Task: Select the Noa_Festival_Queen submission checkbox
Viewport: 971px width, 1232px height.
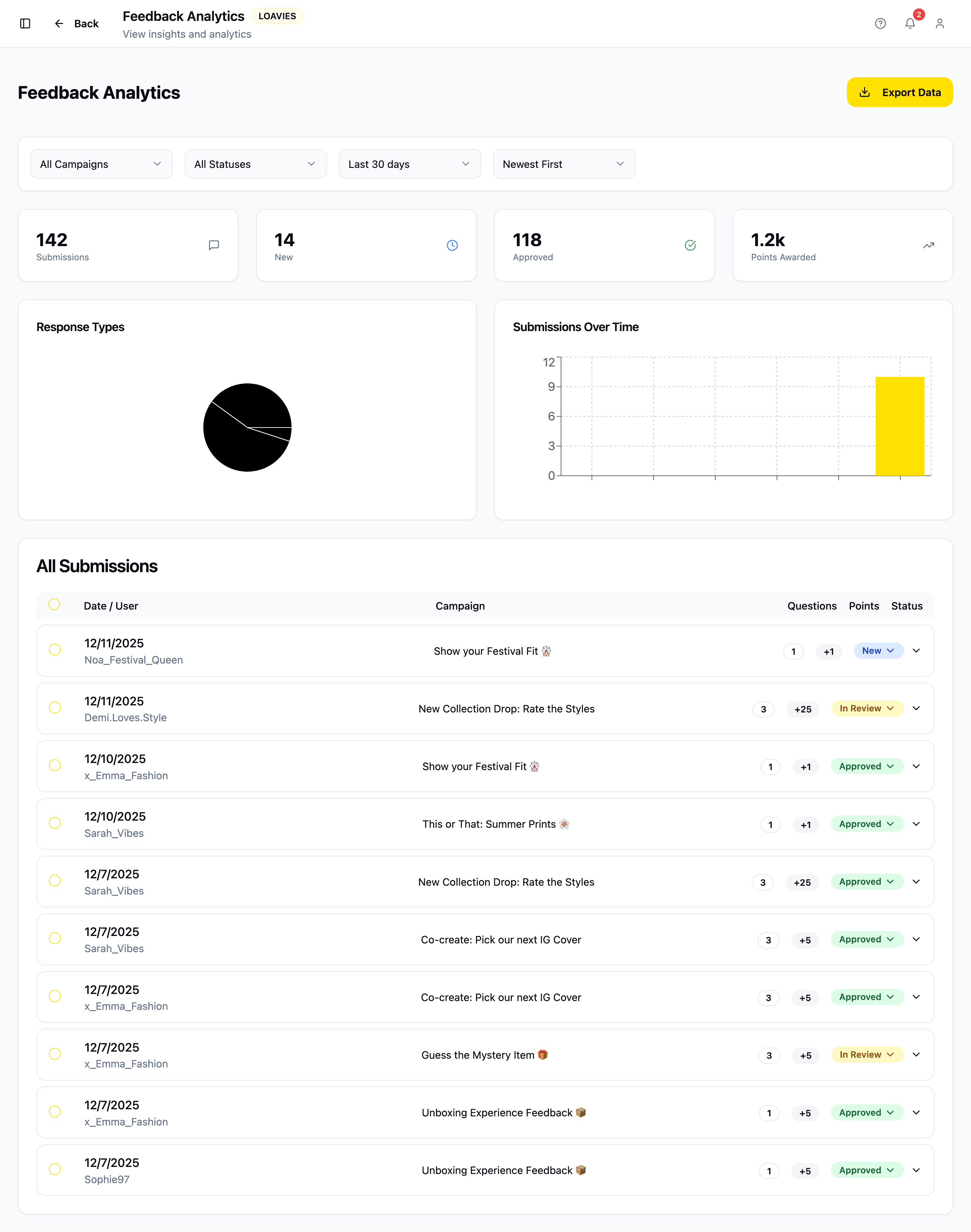Action: 55,650
